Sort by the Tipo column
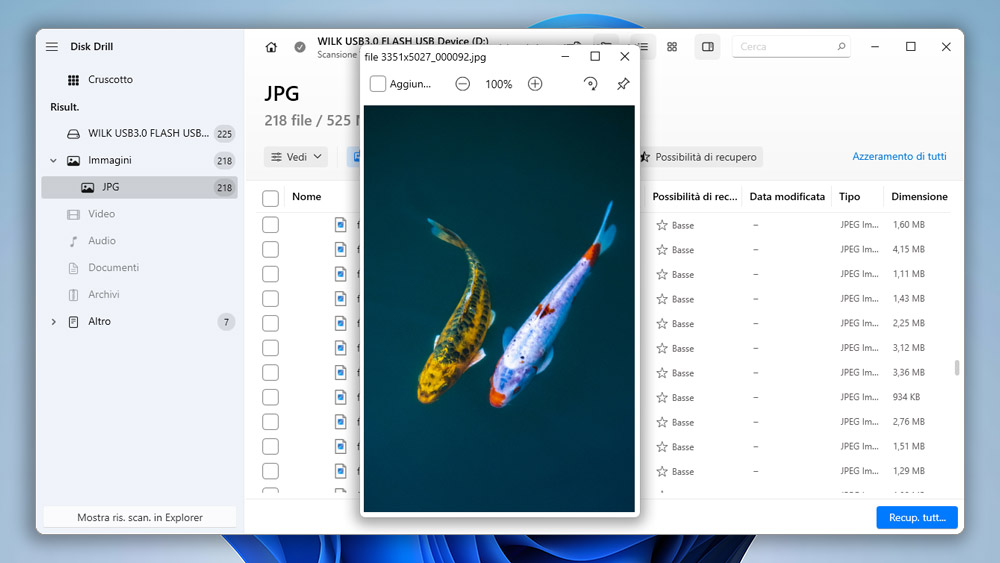Viewport: 1000px width, 563px height. click(849, 196)
